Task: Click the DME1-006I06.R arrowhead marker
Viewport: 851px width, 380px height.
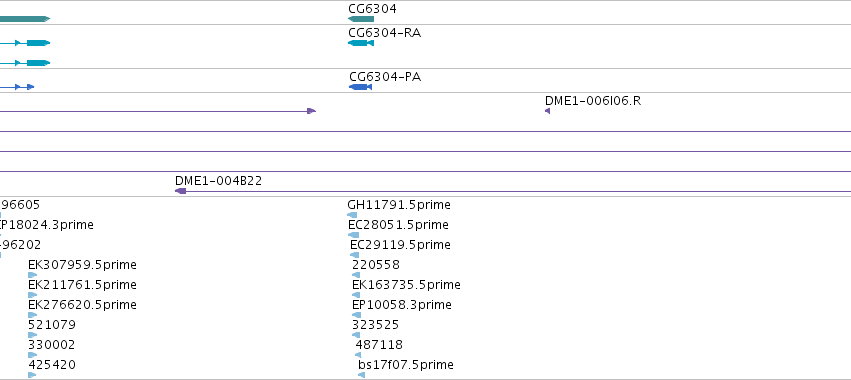Action: 547,111
